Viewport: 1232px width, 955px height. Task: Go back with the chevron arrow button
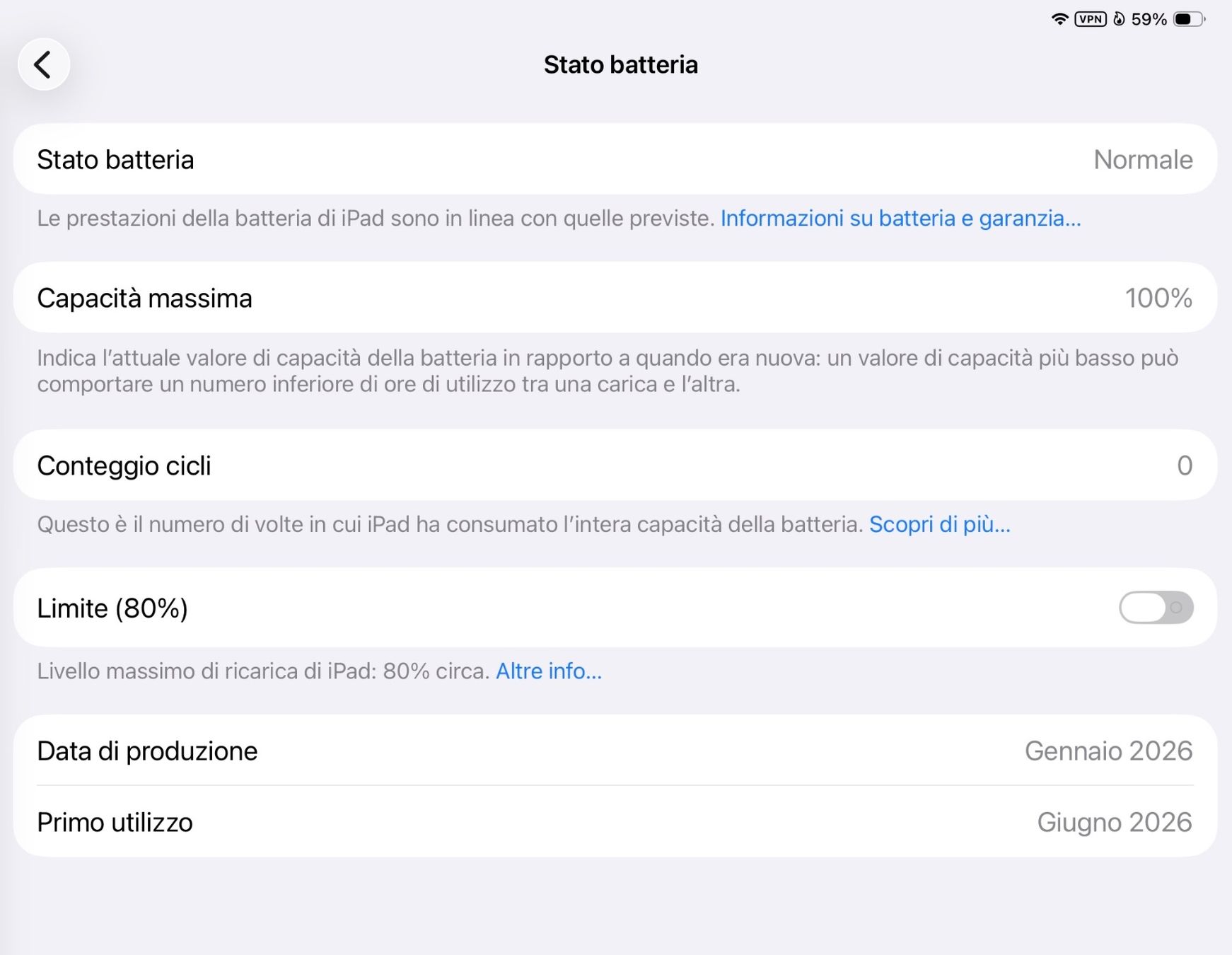click(44, 64)
